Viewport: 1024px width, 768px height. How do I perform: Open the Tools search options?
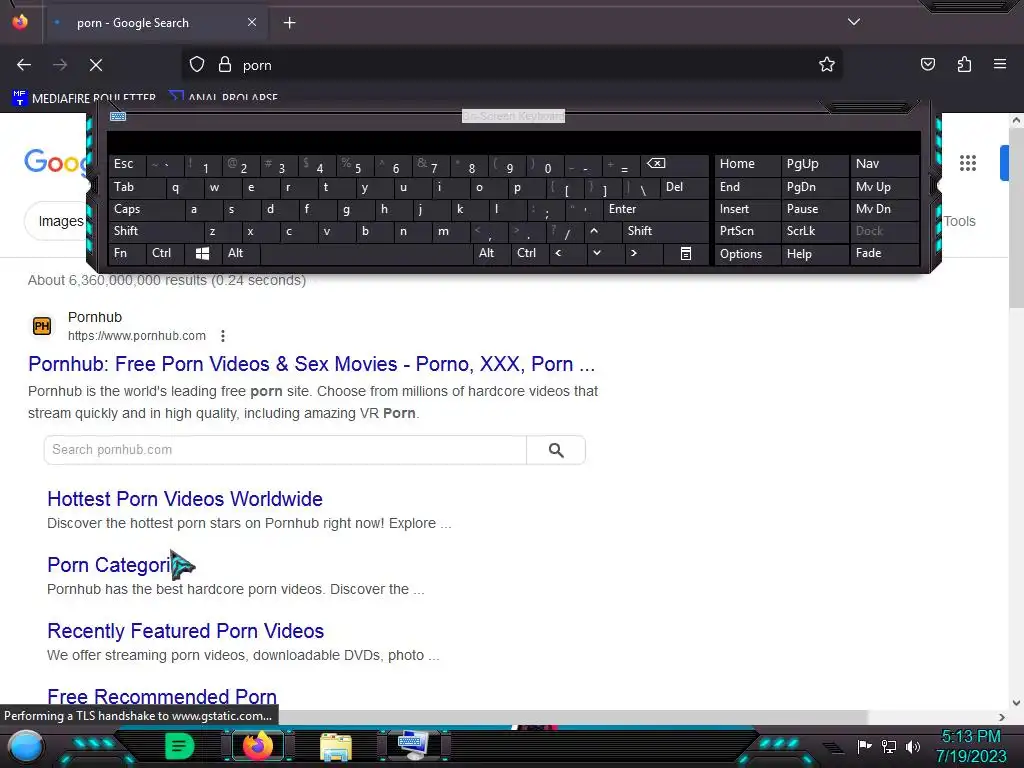point(959,221)
